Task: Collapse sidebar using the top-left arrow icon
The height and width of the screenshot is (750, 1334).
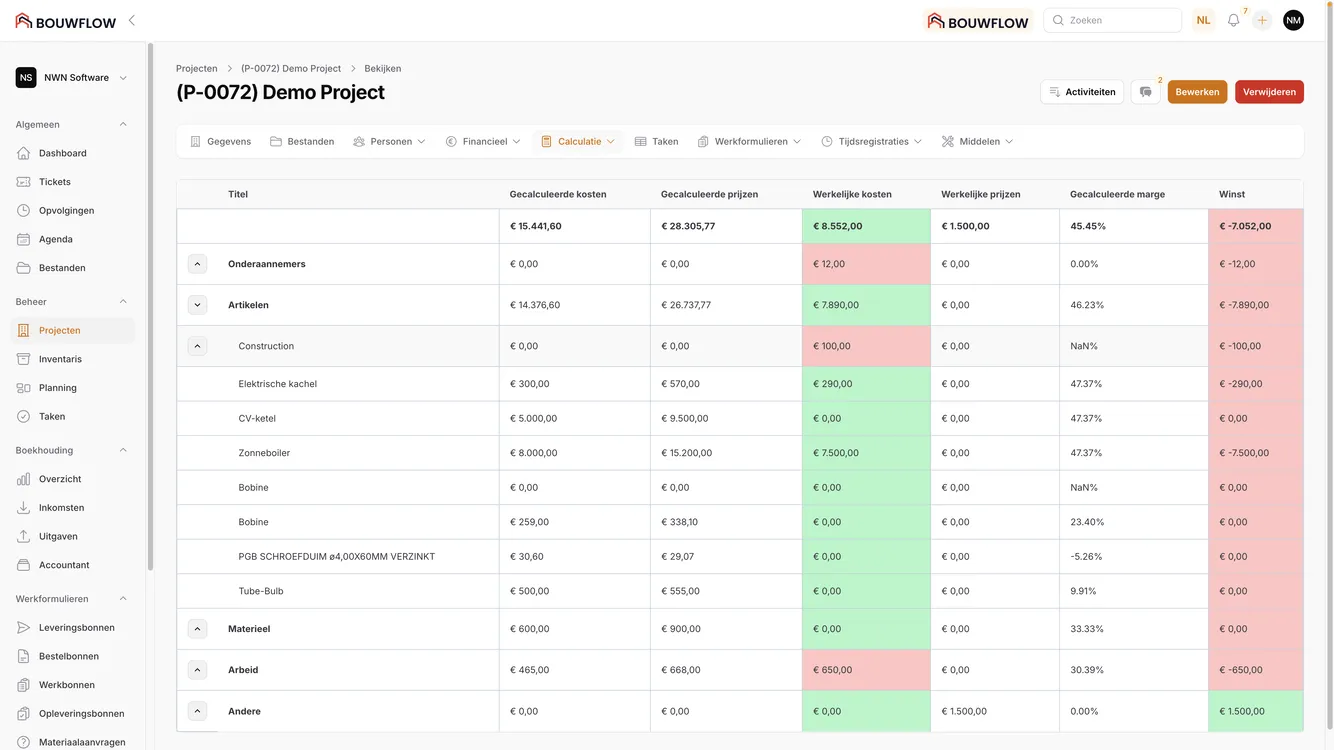Action: pos(132,20)
